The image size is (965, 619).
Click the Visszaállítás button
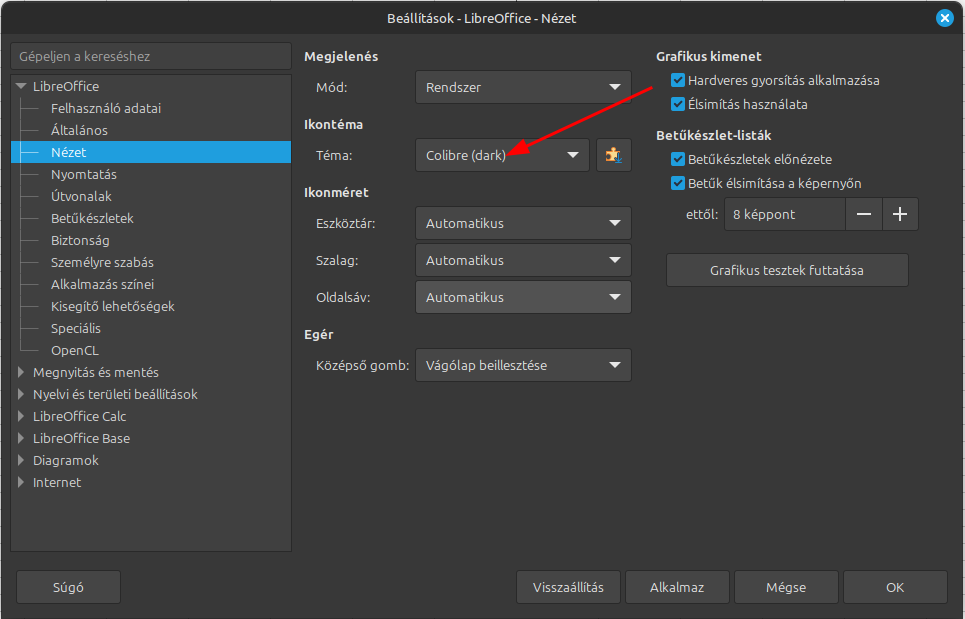569,588
